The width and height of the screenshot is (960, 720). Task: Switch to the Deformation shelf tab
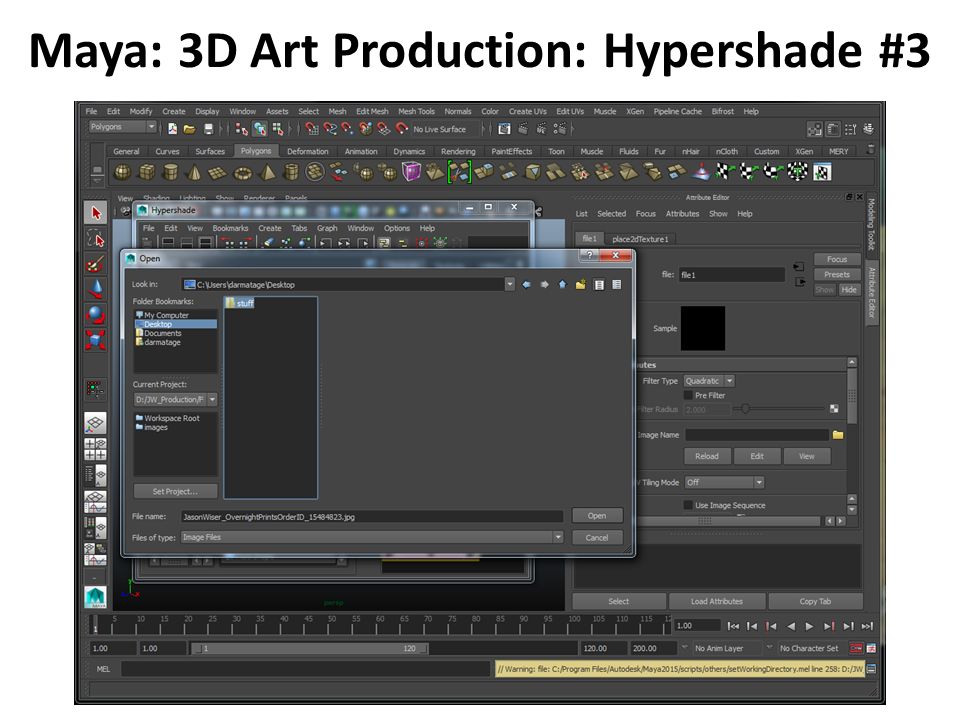pos(307,151)
